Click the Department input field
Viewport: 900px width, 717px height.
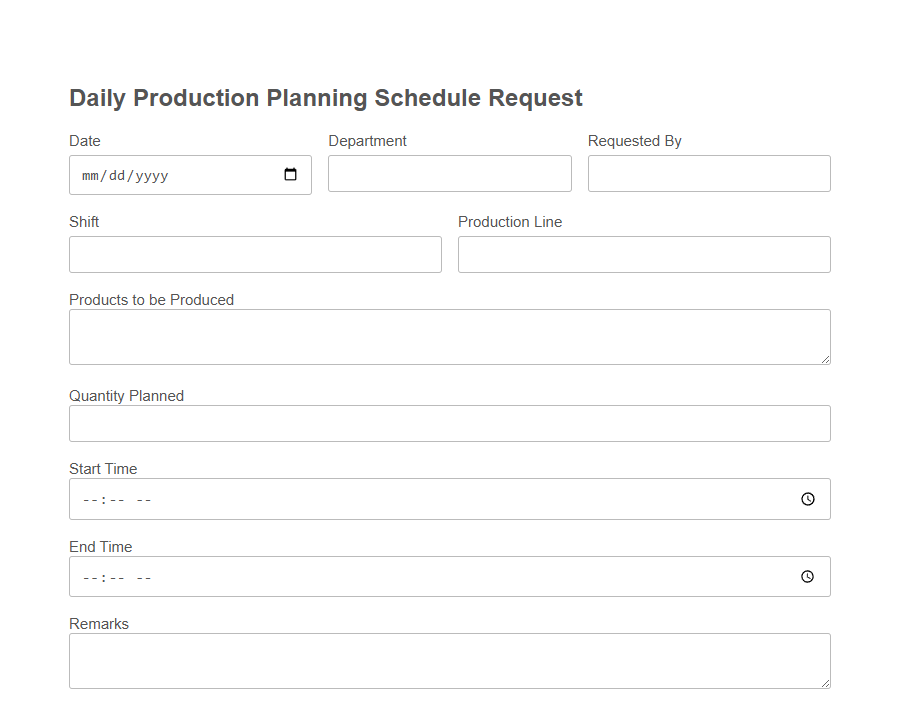(449, 173)
